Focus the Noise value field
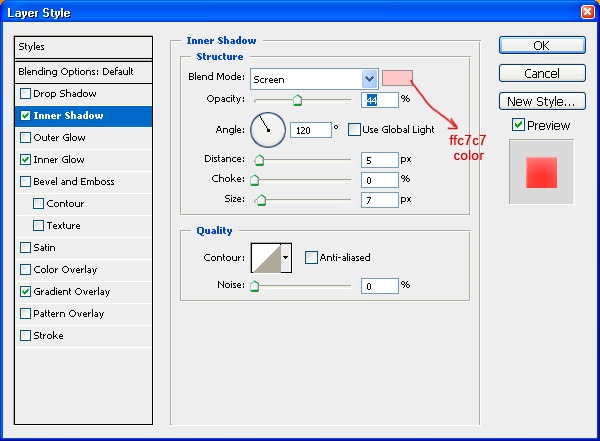This screenshot has width=600, height=441. (380, 286)
